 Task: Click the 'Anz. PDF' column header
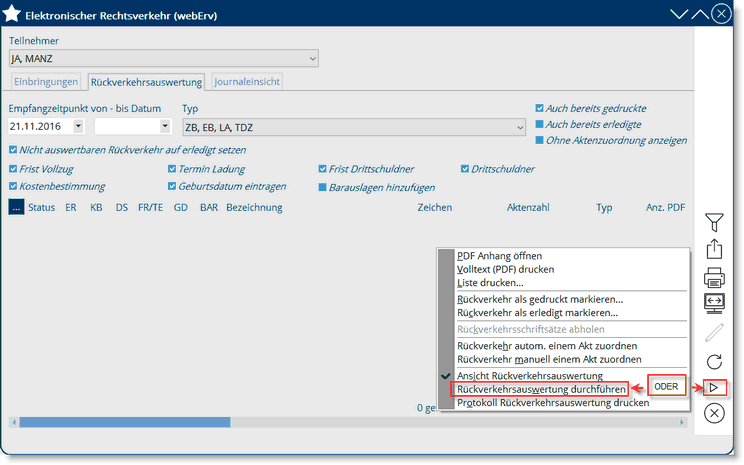click(665, 207)
